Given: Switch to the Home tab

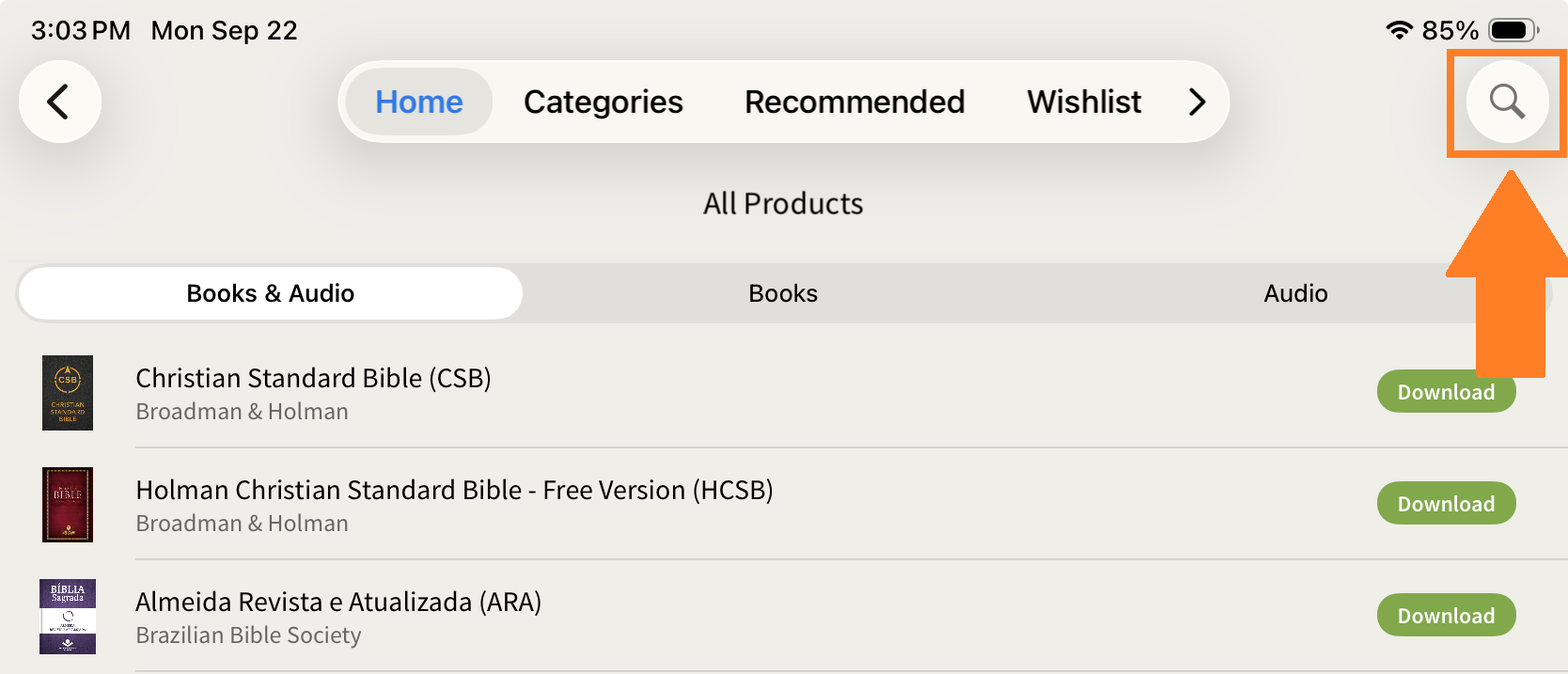Looking at the screenshot, I should point(418,102).
